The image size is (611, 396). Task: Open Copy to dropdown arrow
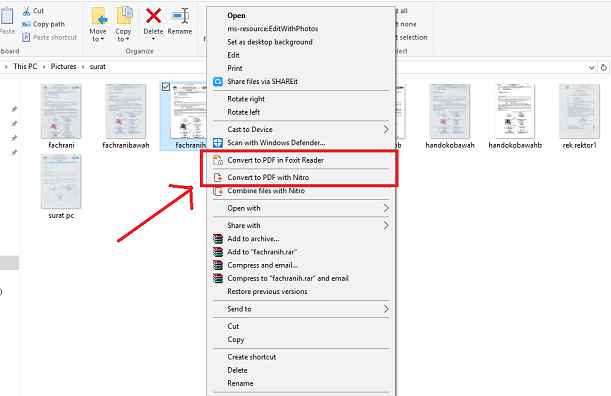tap(127, 39)
